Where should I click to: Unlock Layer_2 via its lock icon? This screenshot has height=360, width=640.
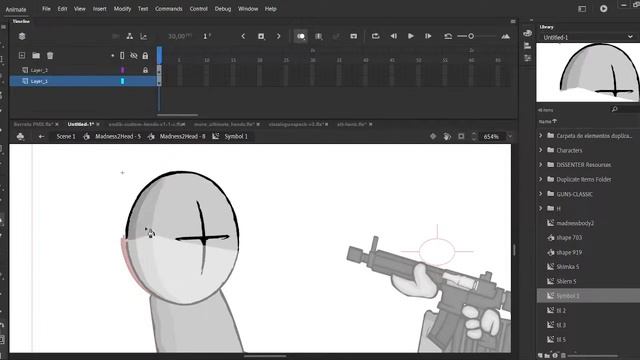coord(145,70)
